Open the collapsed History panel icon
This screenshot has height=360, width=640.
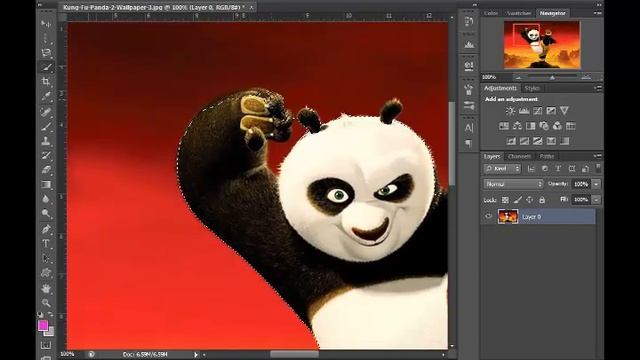469,21
